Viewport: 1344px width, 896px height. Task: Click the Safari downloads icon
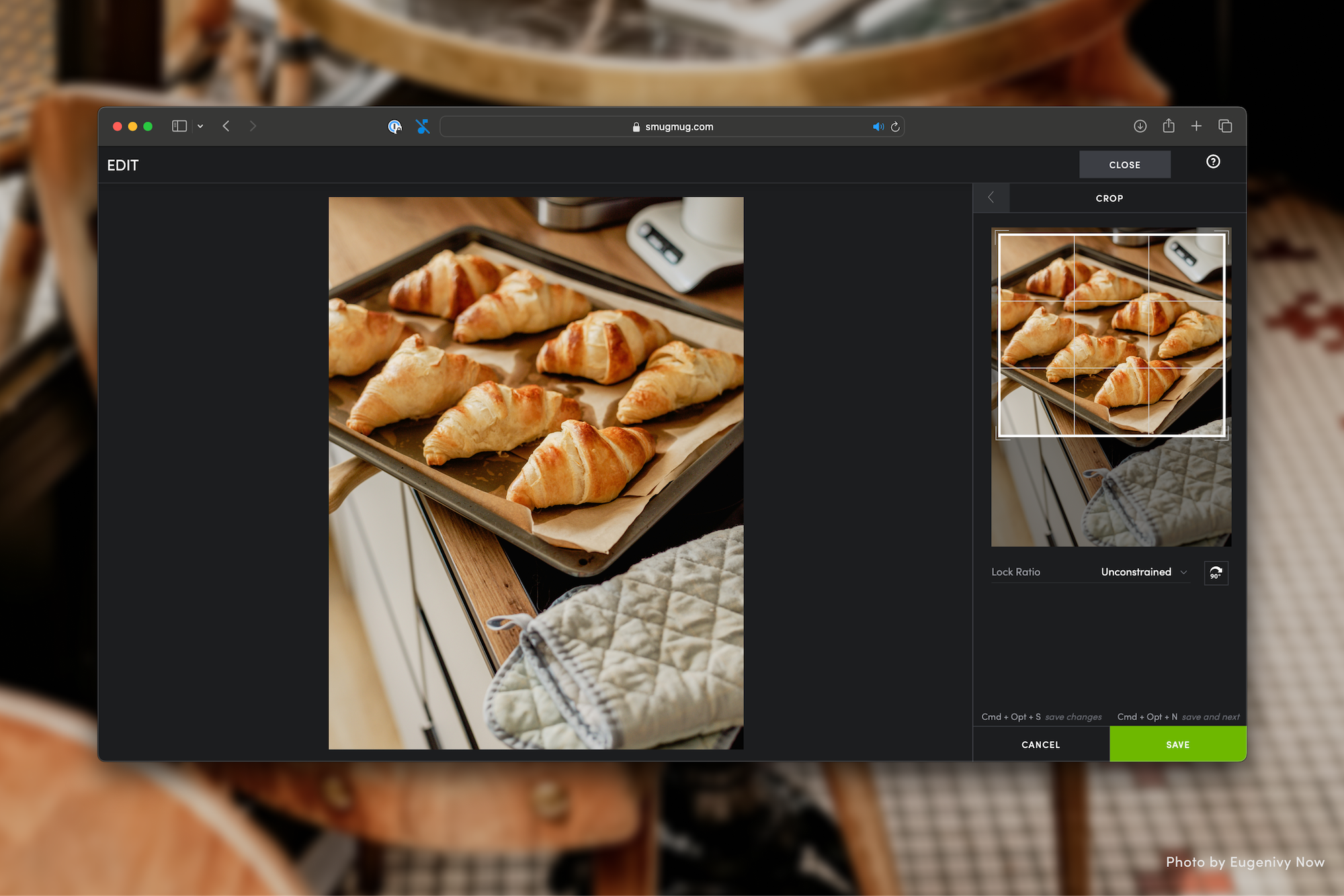coord(1140,126)
